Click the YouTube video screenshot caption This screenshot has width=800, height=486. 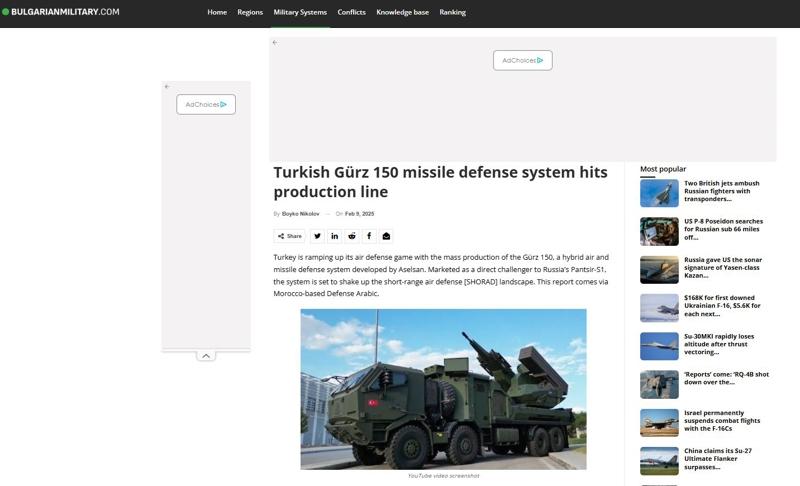[x=443, y=476]
